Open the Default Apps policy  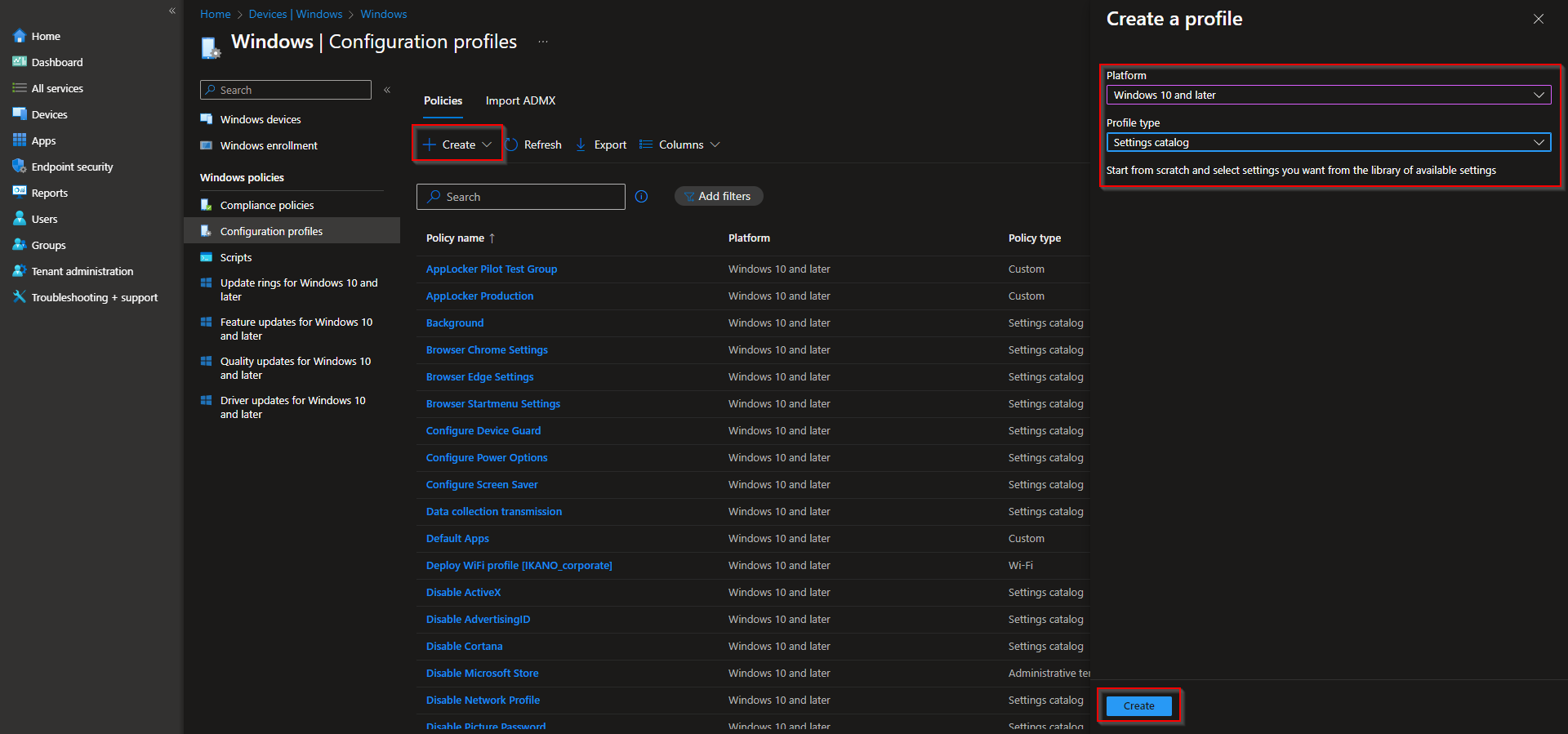click(457, 538)
